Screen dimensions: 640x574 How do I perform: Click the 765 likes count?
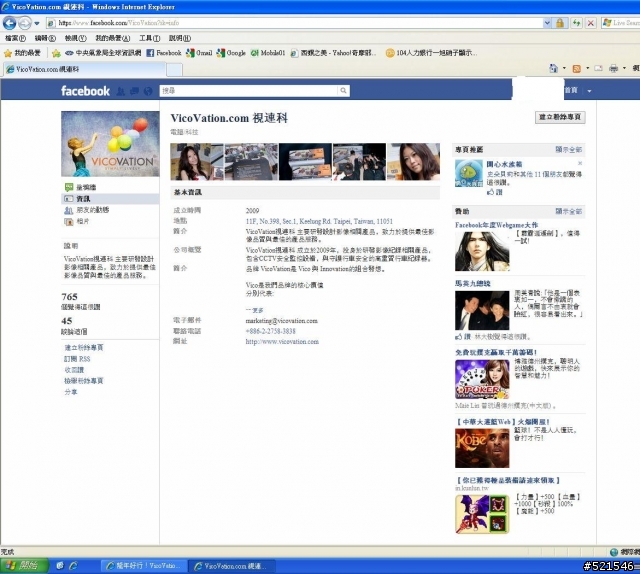click(x=69, y=297)
